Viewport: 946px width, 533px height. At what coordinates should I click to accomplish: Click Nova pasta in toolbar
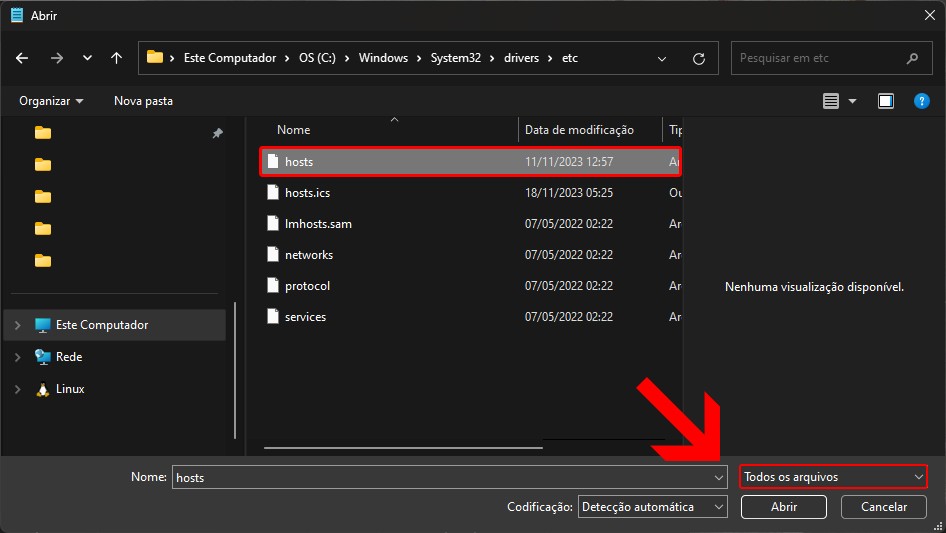tap(143, 101)
